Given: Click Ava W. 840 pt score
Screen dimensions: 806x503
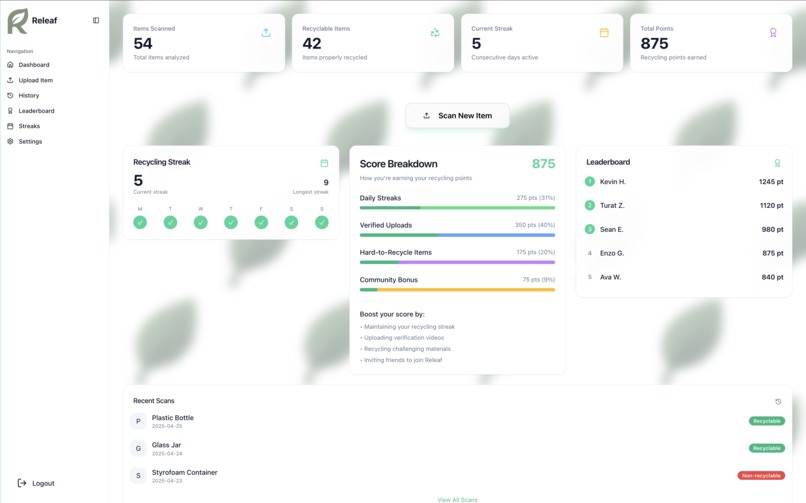Looking at the screenshot, I should tap(773, 277).
